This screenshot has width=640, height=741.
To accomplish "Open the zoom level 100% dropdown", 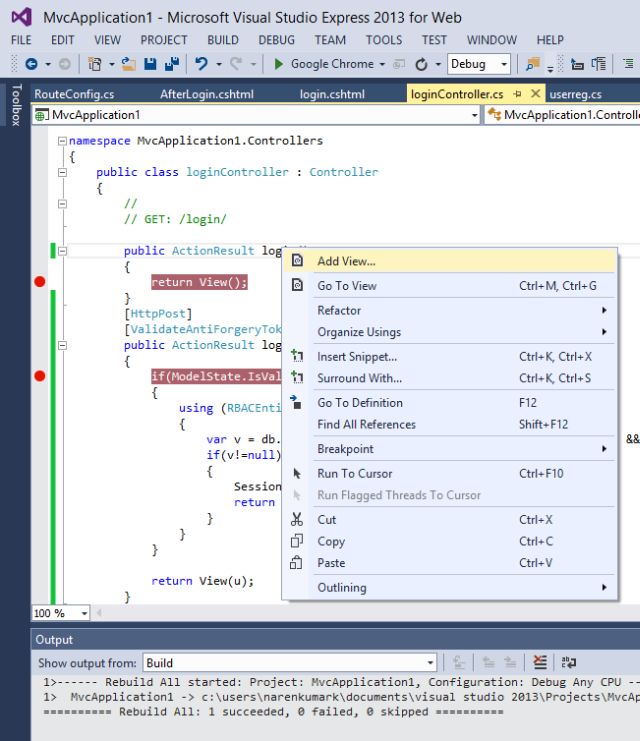I will click(84, 613).
